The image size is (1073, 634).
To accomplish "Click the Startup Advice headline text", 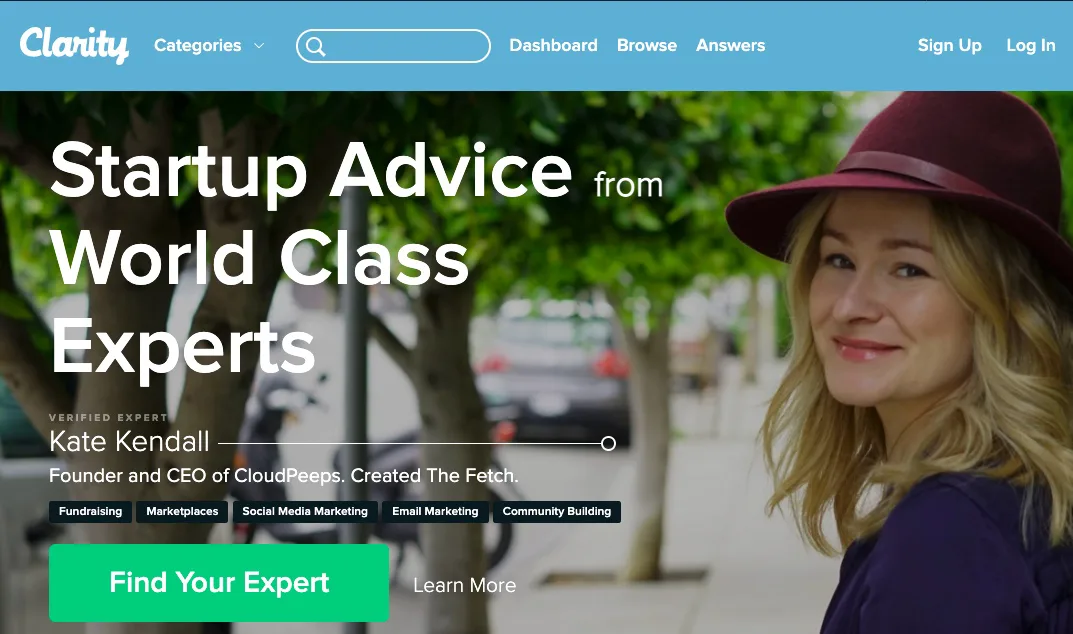I will tap(311, 171).
